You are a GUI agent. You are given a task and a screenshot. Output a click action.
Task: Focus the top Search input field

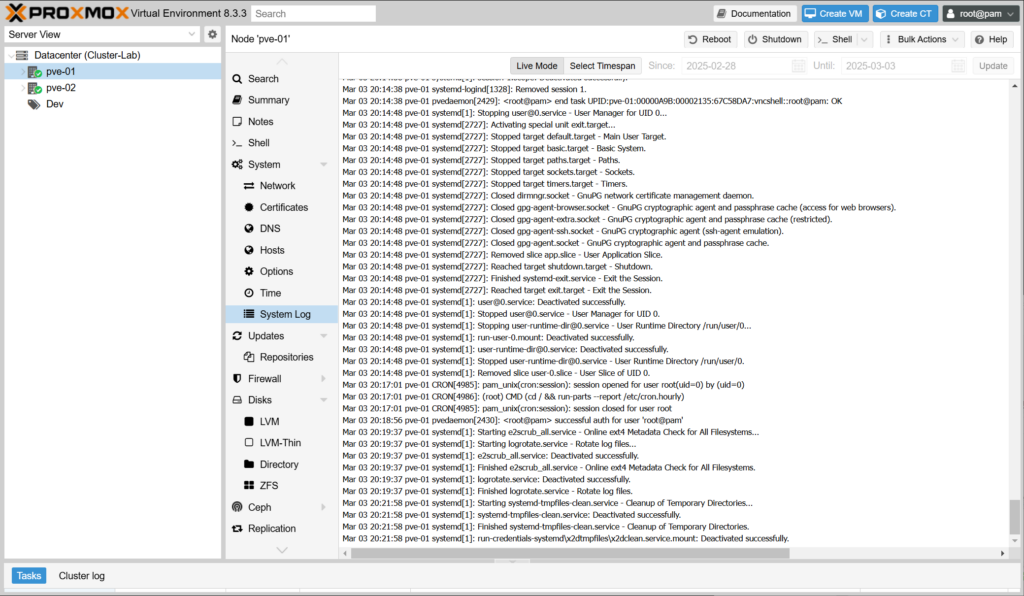click(x=313, y=14)
